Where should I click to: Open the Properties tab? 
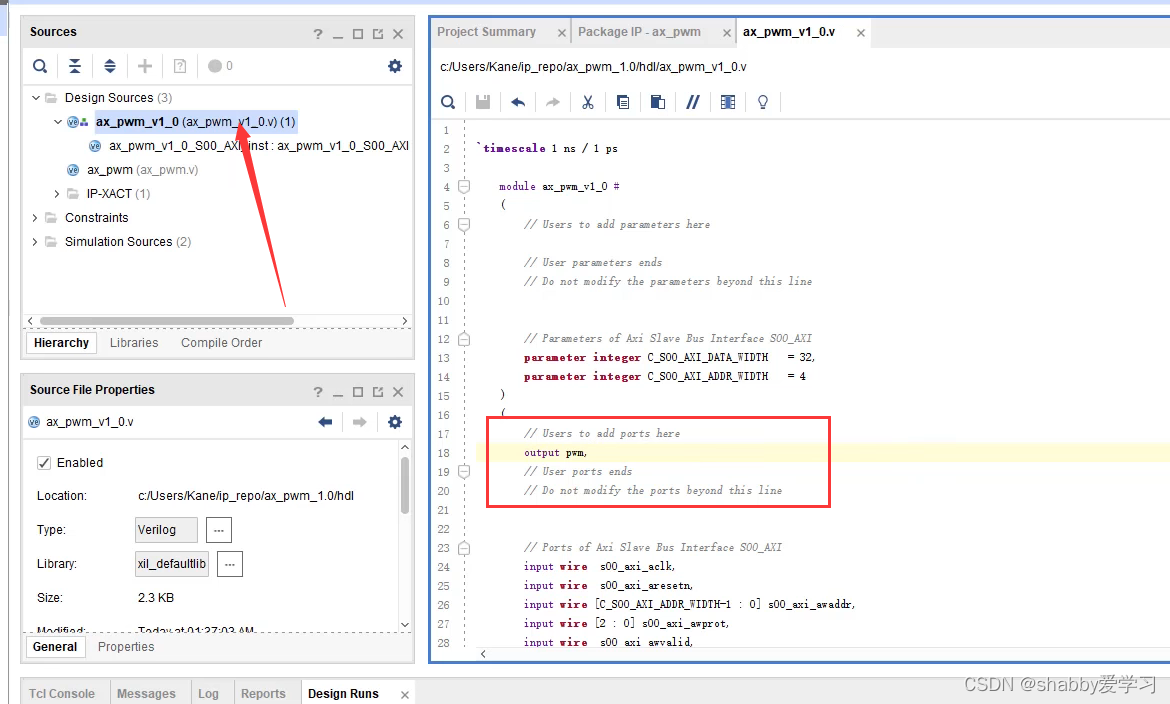[x=126, y=647]
